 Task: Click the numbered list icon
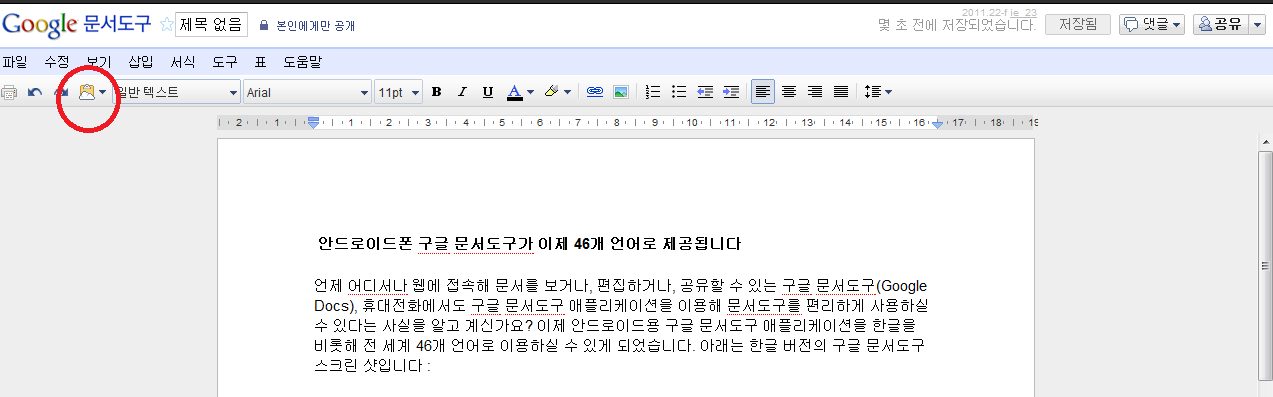654,92
